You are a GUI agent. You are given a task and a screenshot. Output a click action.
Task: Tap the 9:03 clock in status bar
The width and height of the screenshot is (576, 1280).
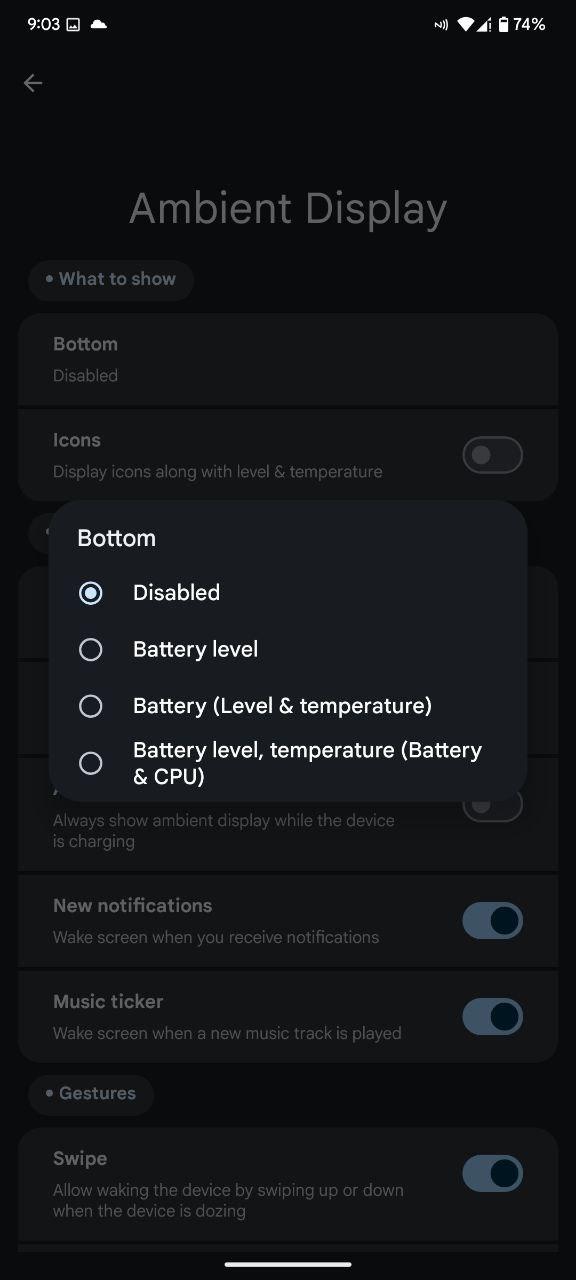pyautogui.click(x=44, y=24)
